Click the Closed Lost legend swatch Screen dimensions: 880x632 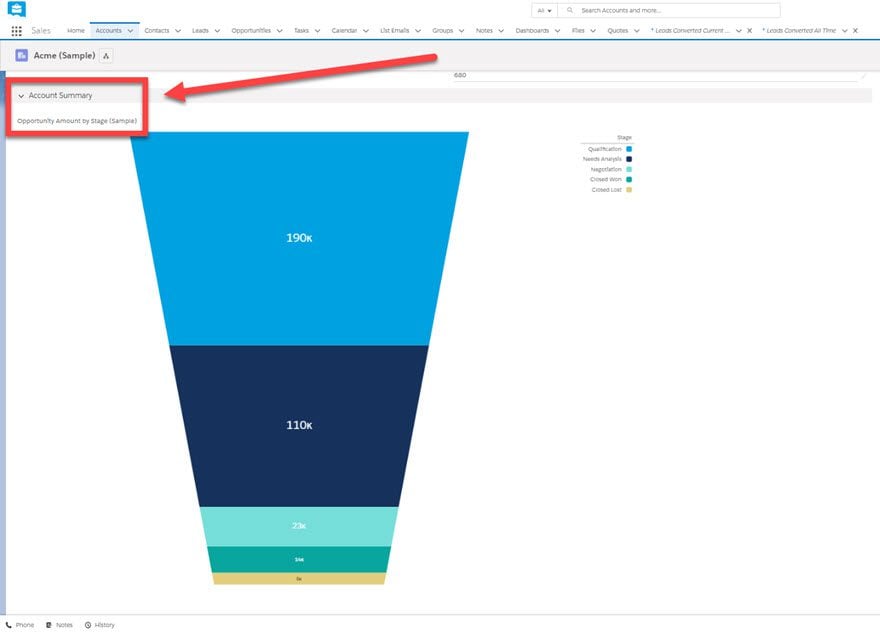tap(629, 190)
